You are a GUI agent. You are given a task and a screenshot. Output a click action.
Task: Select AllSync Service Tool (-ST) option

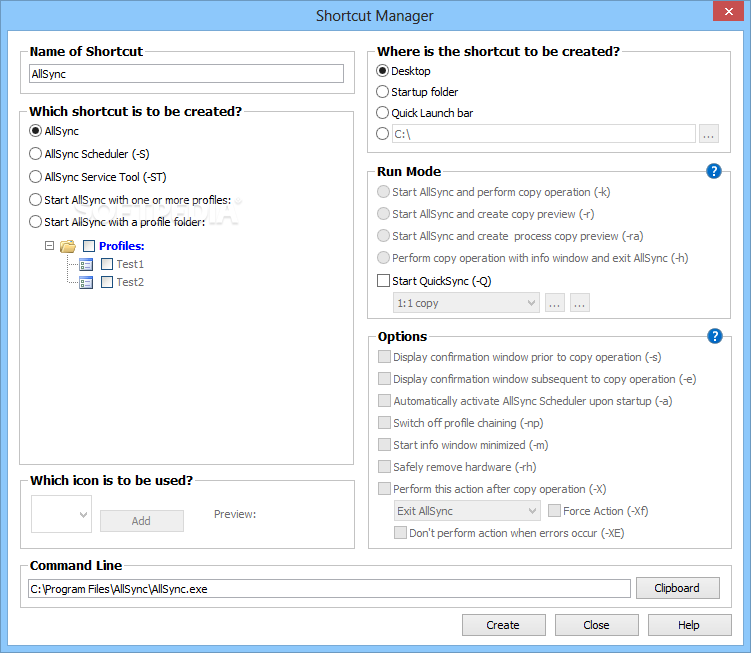pyautogui.click(x=35, y=177)
